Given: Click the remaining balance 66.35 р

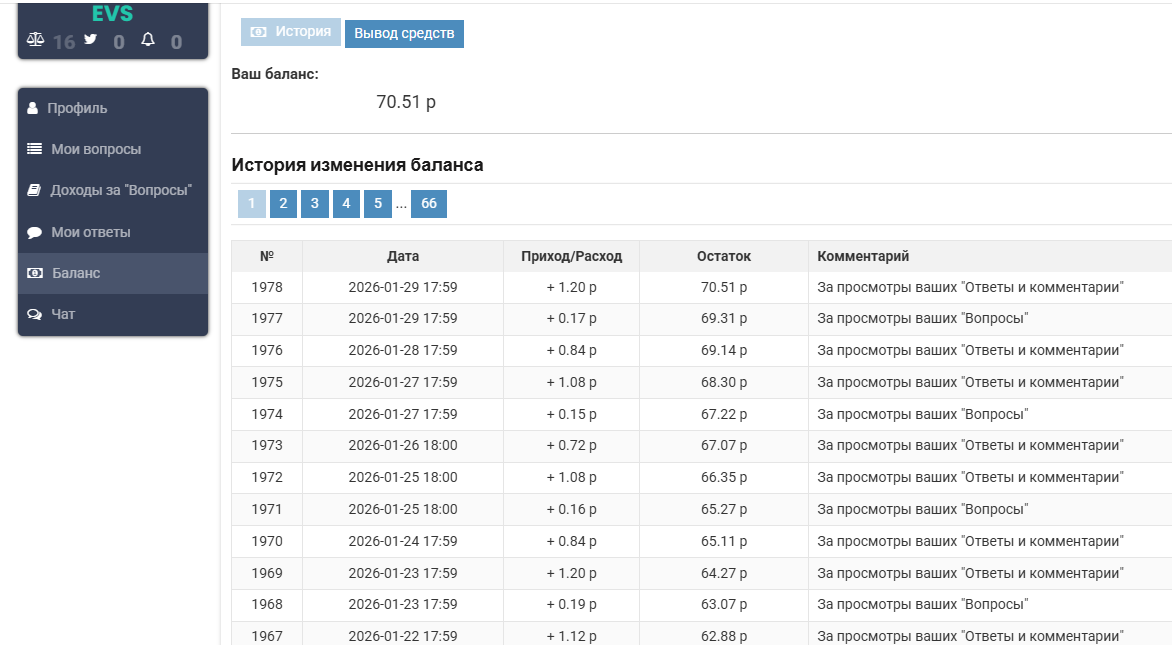Looking at the screenshot, I should click(x=724, y=478).
